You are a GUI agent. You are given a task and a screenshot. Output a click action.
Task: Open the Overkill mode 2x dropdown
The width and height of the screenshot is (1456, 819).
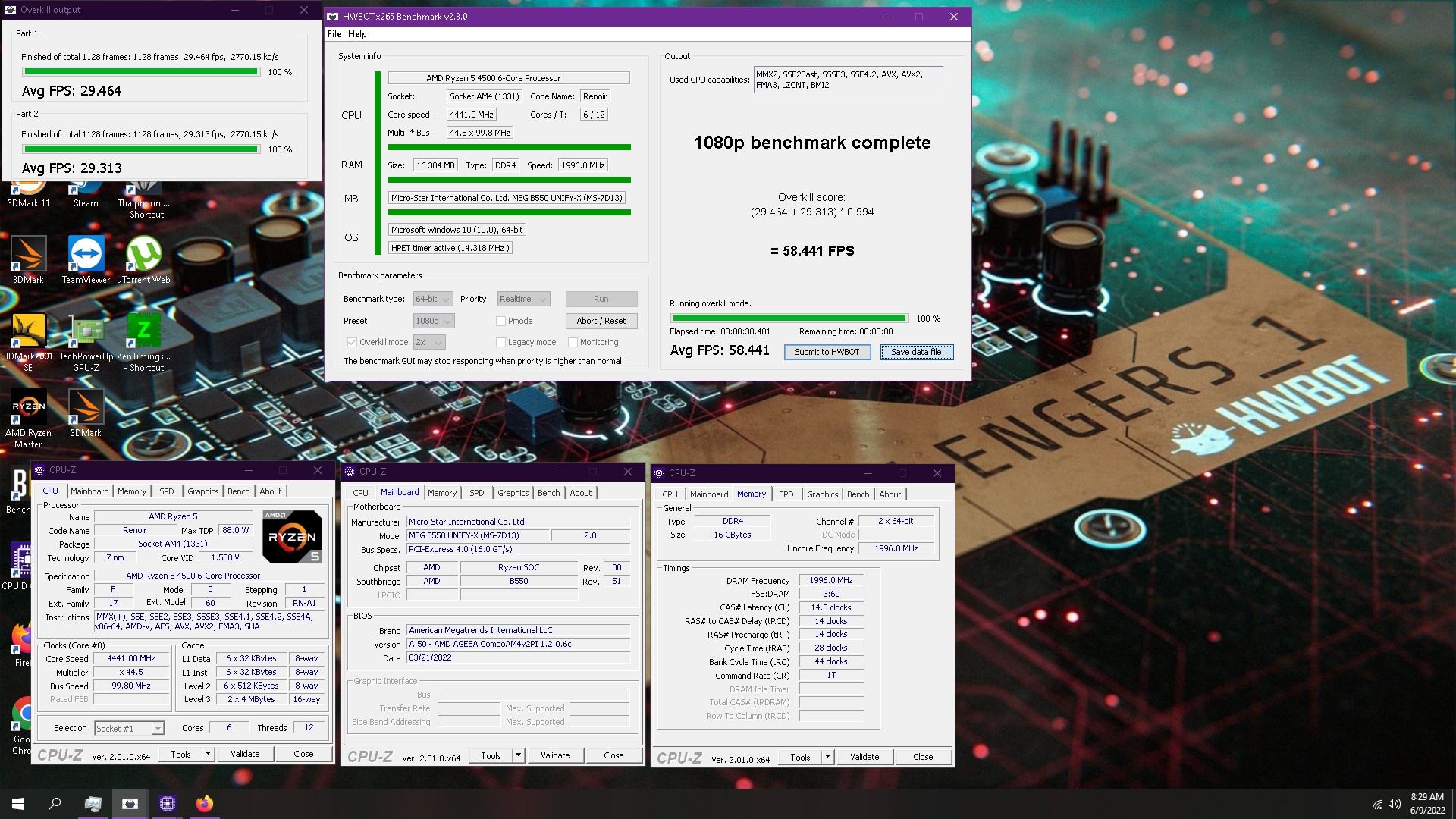(x=429, y=342)
